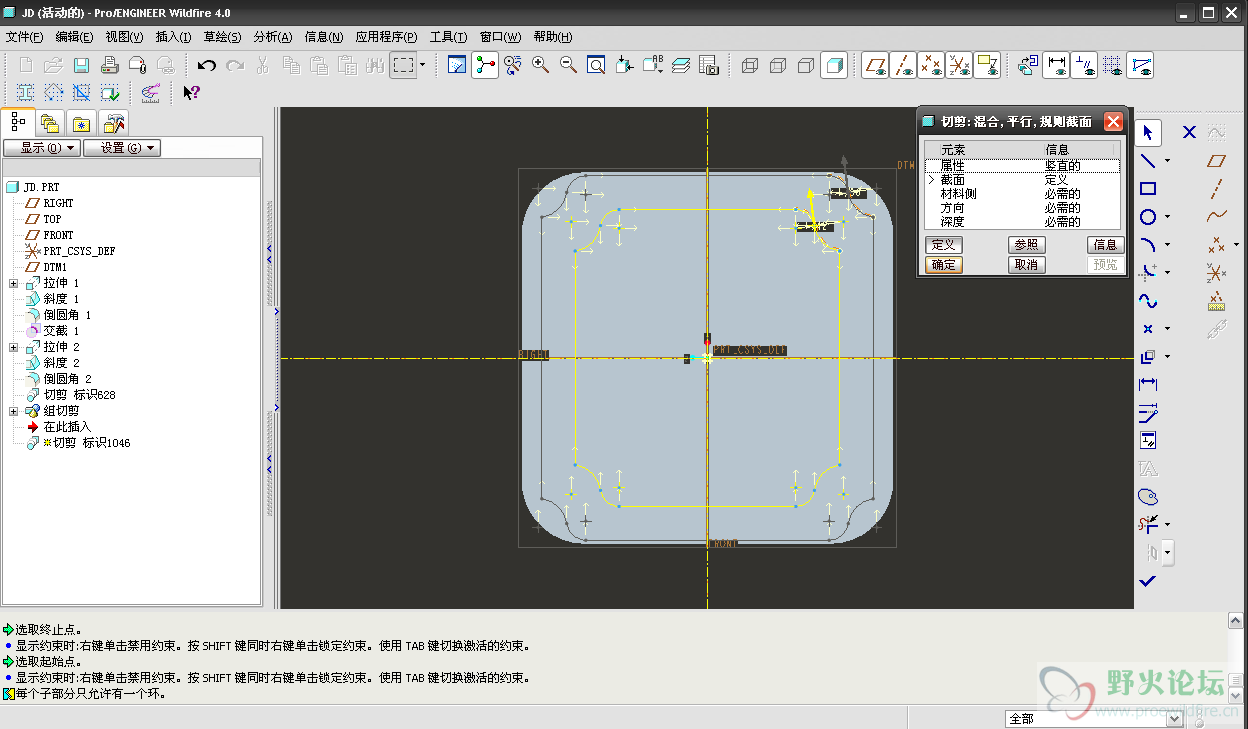Select the arc sketch tool
The height and width of the screenshot is (729, 1248).
(x=1148, y=244)
